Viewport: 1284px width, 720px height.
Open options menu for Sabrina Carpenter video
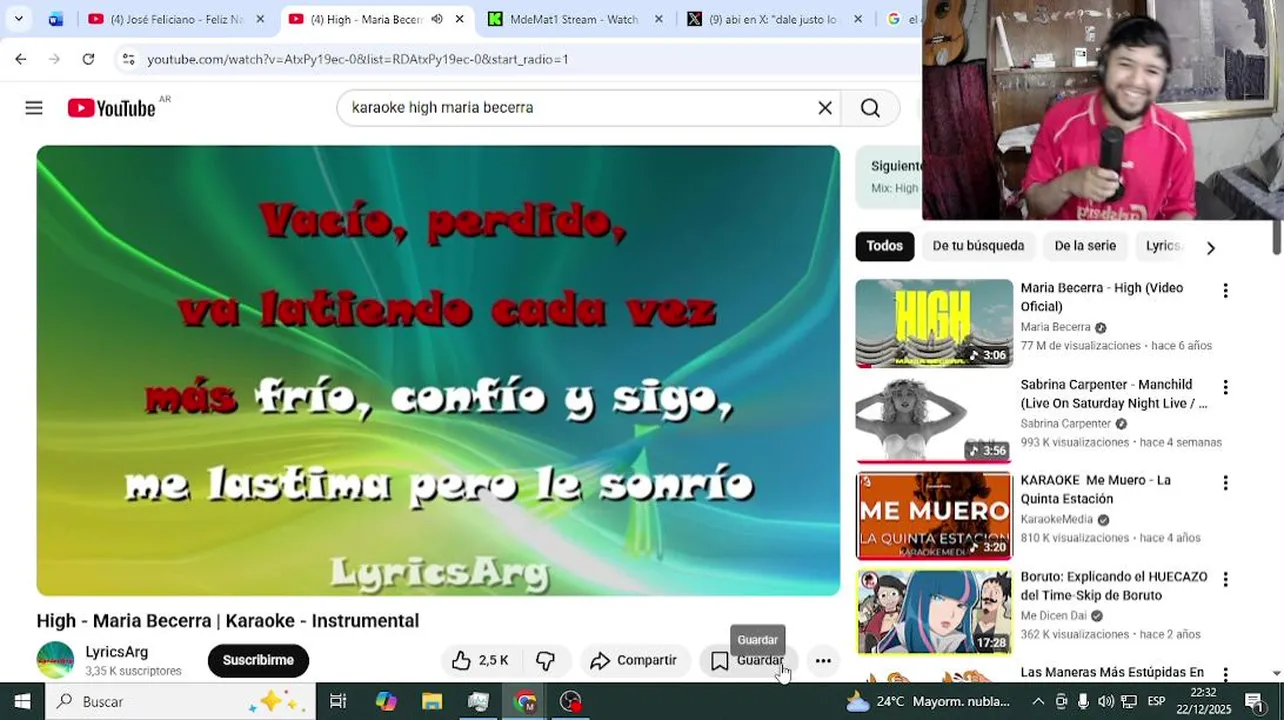(x=1225, y=387)
